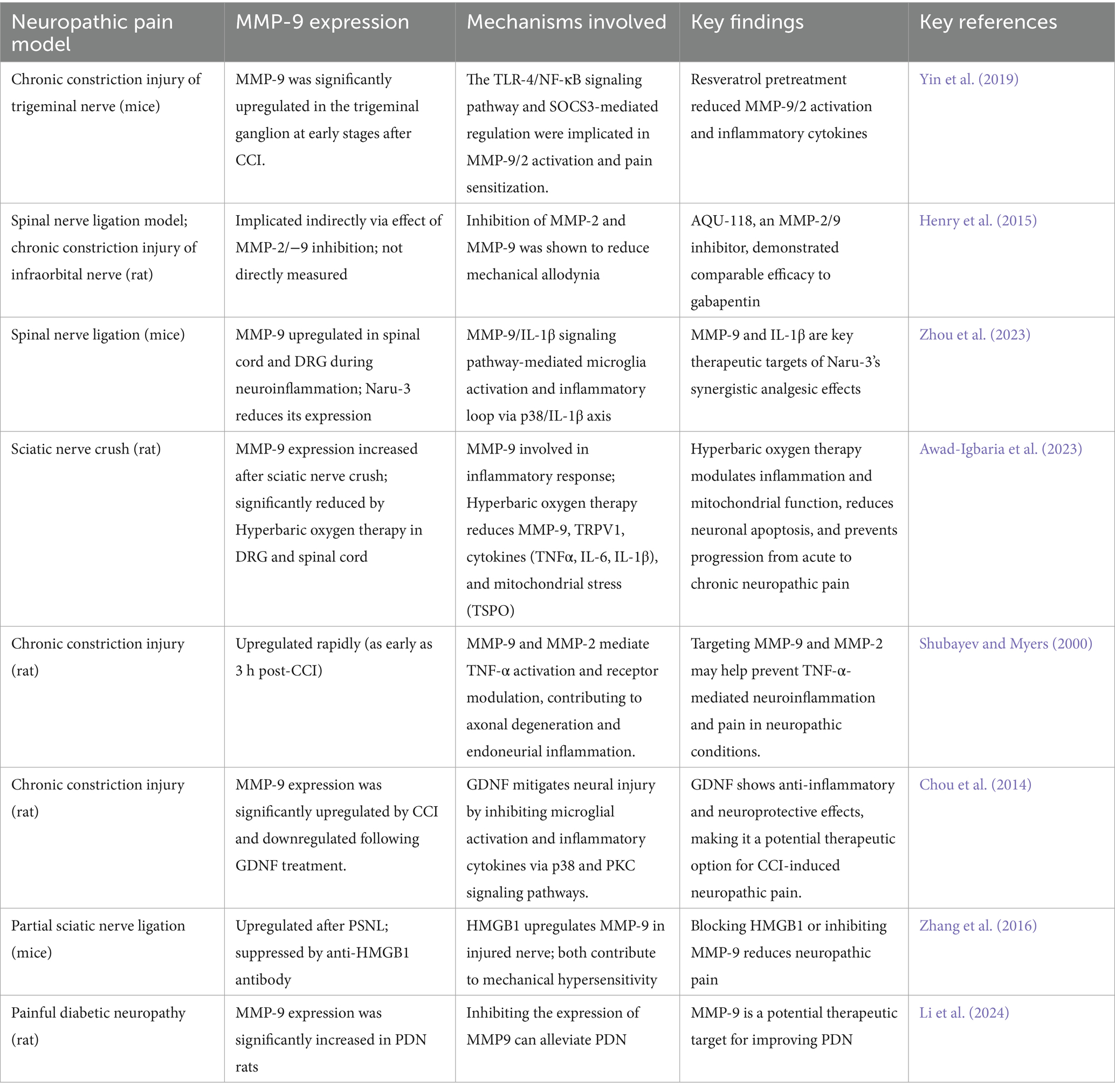Select the Spinal nerve ligation (mice) cell
This screenshot has height=1092, width=1115.
[x=98, y=335]
